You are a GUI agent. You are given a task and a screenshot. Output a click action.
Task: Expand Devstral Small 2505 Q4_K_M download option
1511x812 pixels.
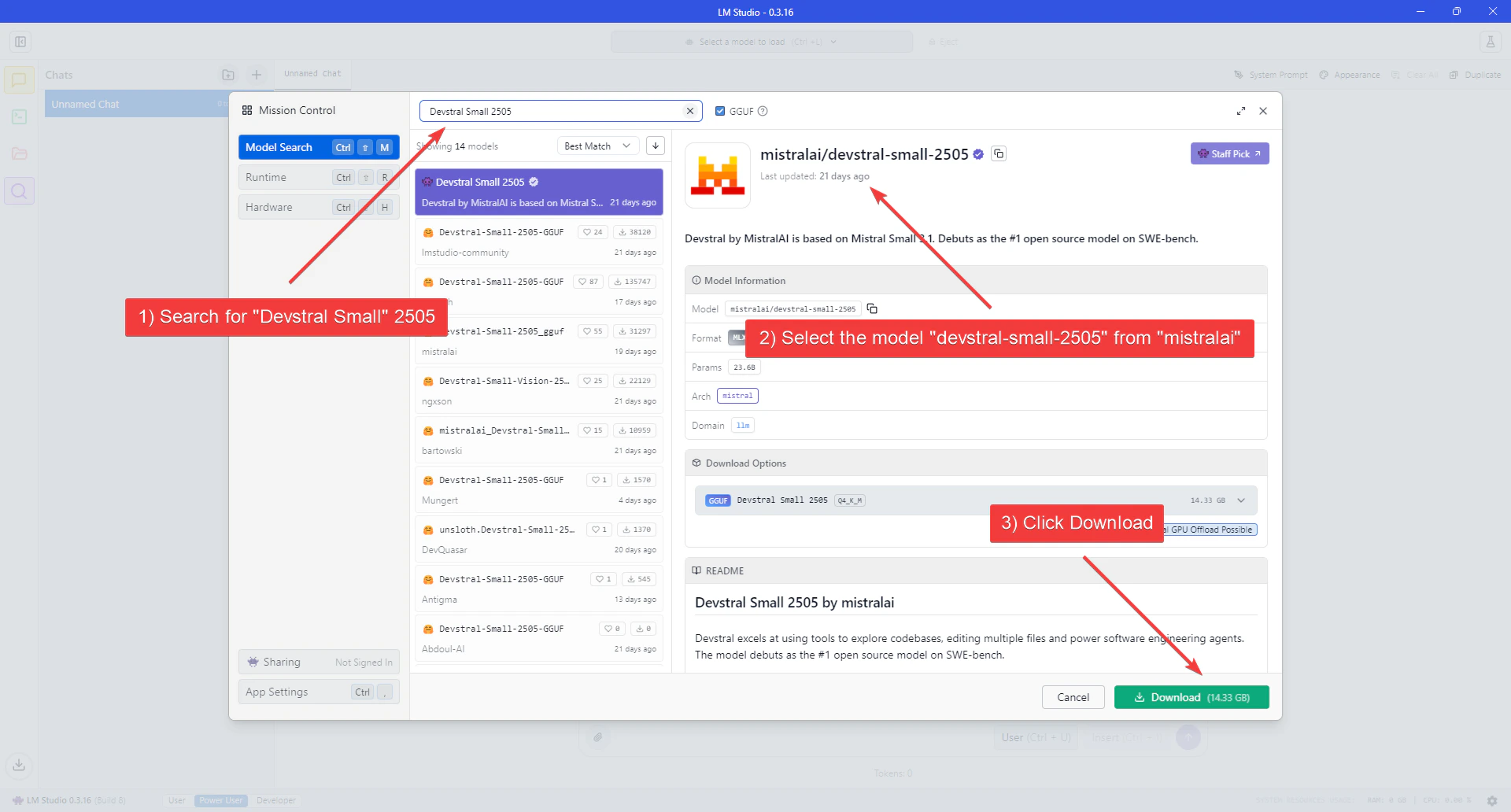point(976,500)
